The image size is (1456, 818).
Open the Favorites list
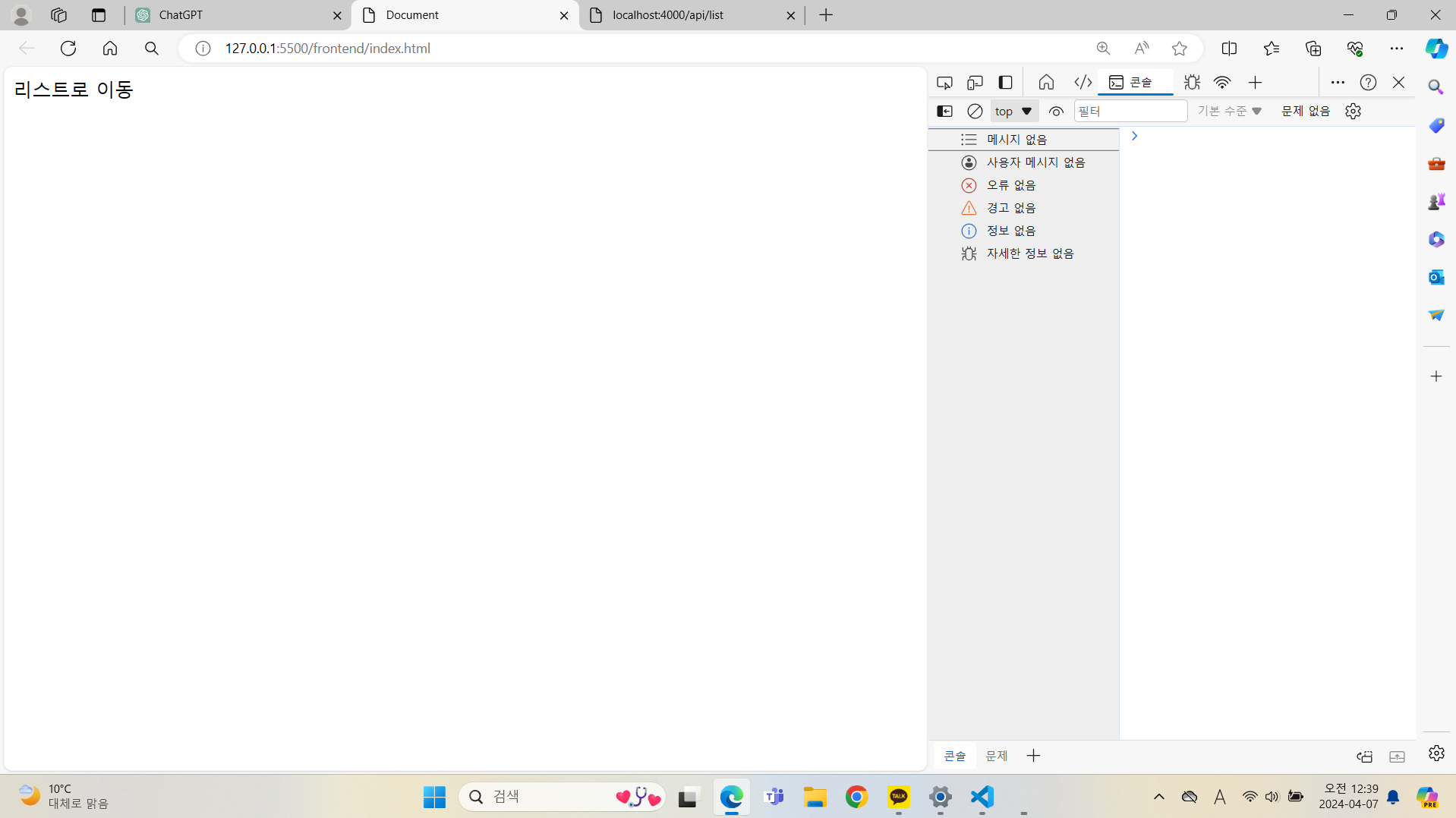click(1272, 49)
